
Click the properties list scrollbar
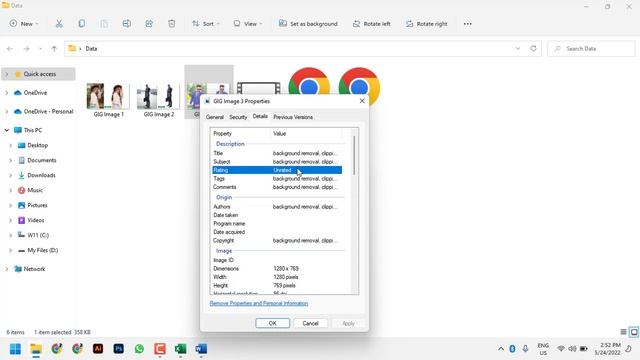point(354,155)
